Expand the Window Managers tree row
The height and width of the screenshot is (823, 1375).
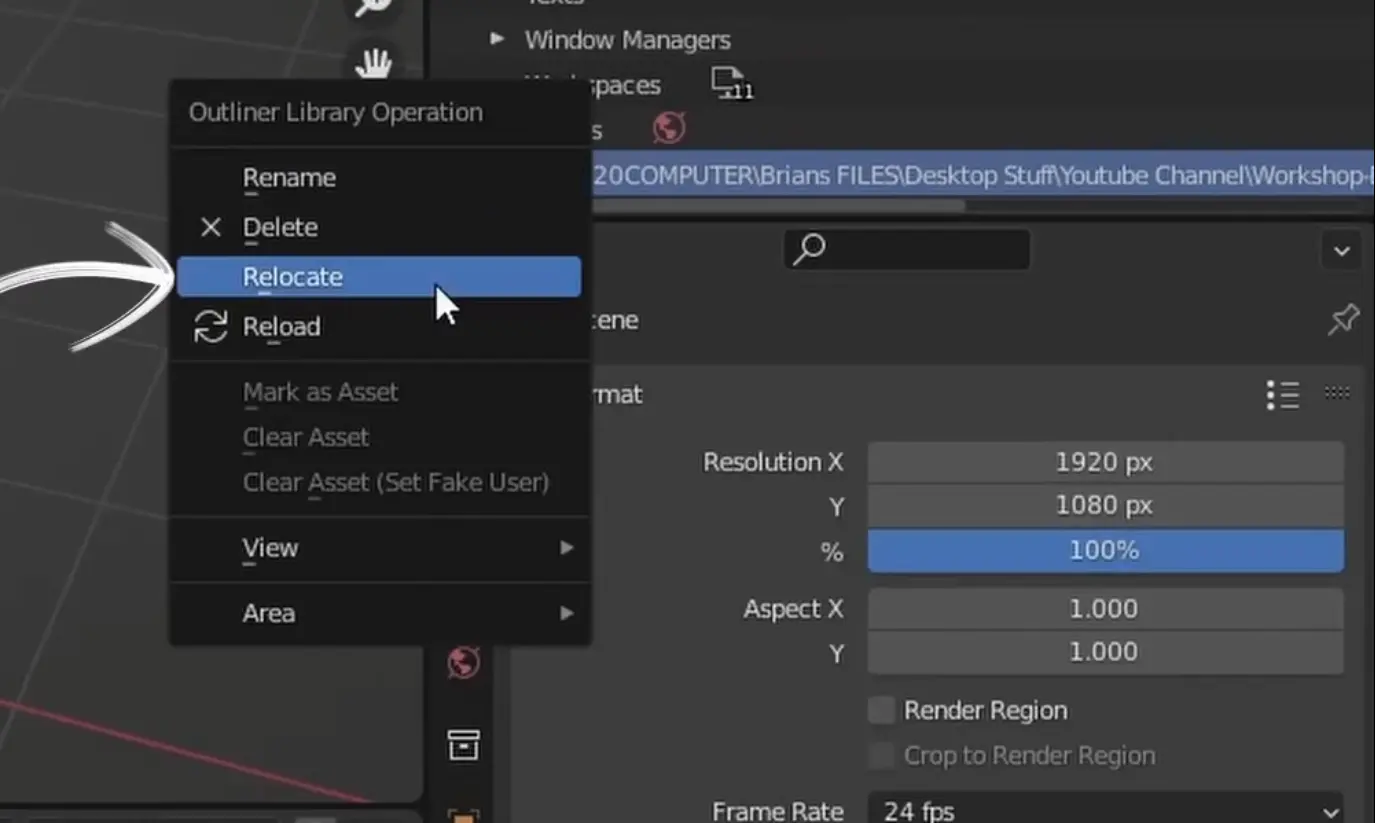(x=496, y=39)
